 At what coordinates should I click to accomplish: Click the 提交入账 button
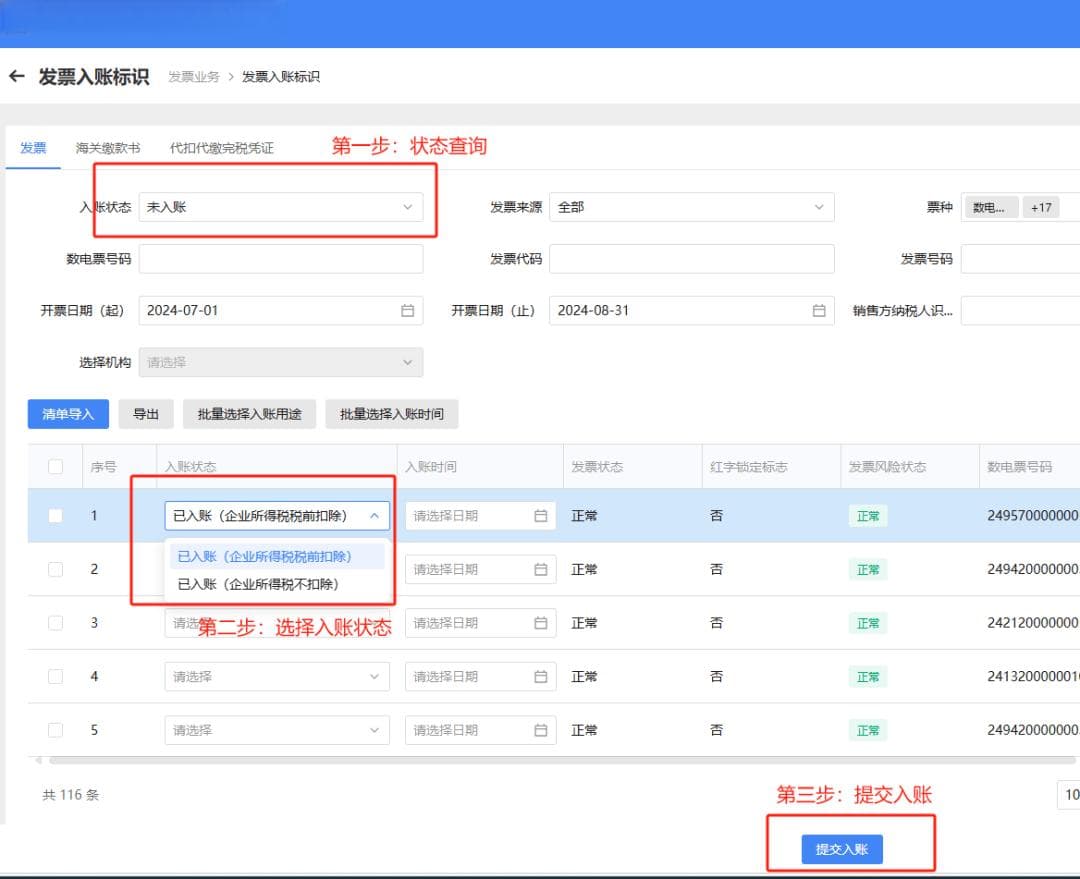click(x=842, y=849)
